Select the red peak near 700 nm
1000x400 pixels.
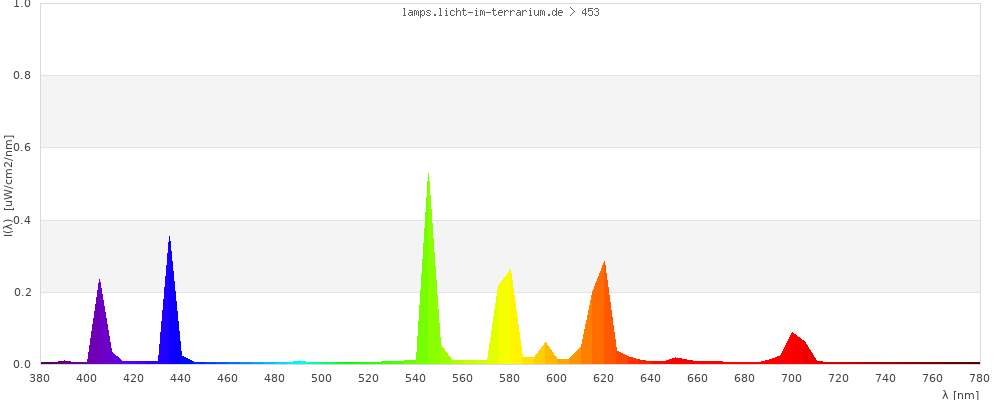(794, 348)
